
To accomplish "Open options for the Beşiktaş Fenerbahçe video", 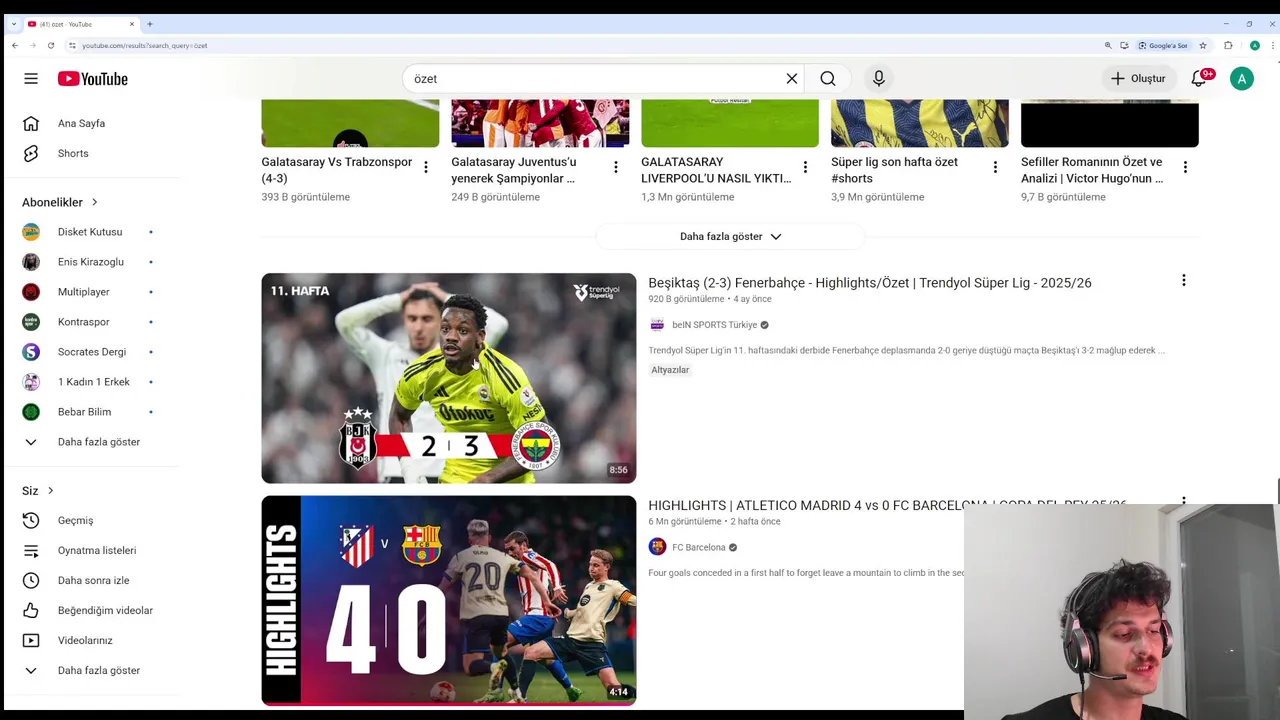I will coord(1184,281).
